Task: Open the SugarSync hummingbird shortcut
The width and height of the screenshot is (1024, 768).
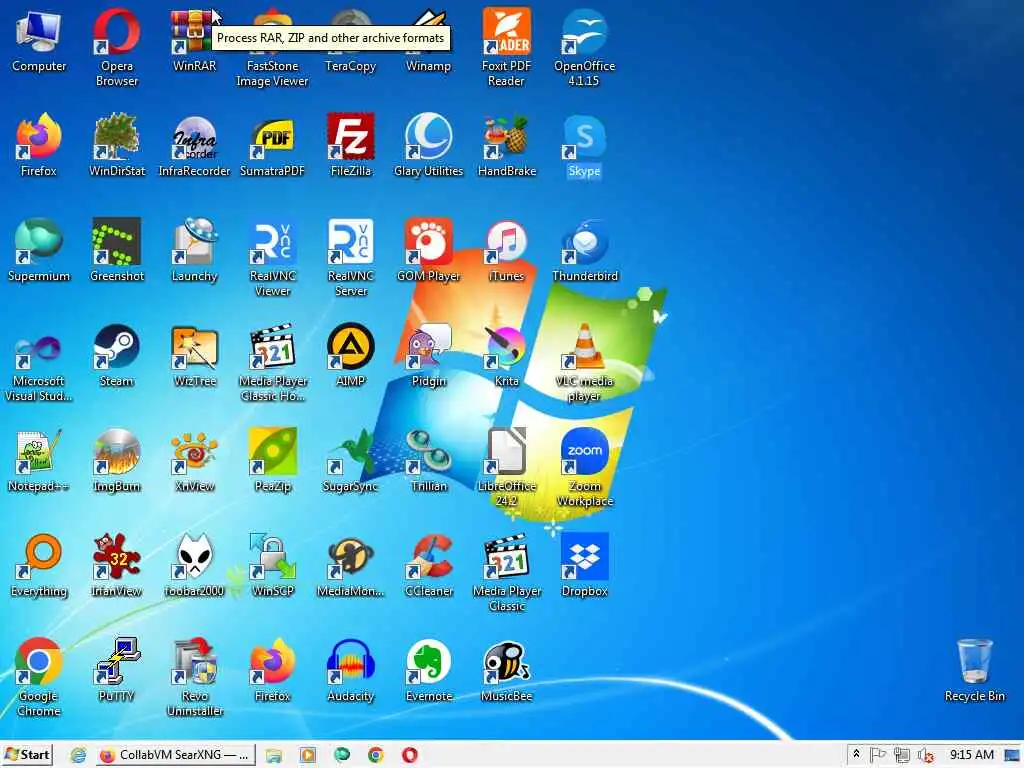Action: (x=351, y=460)
